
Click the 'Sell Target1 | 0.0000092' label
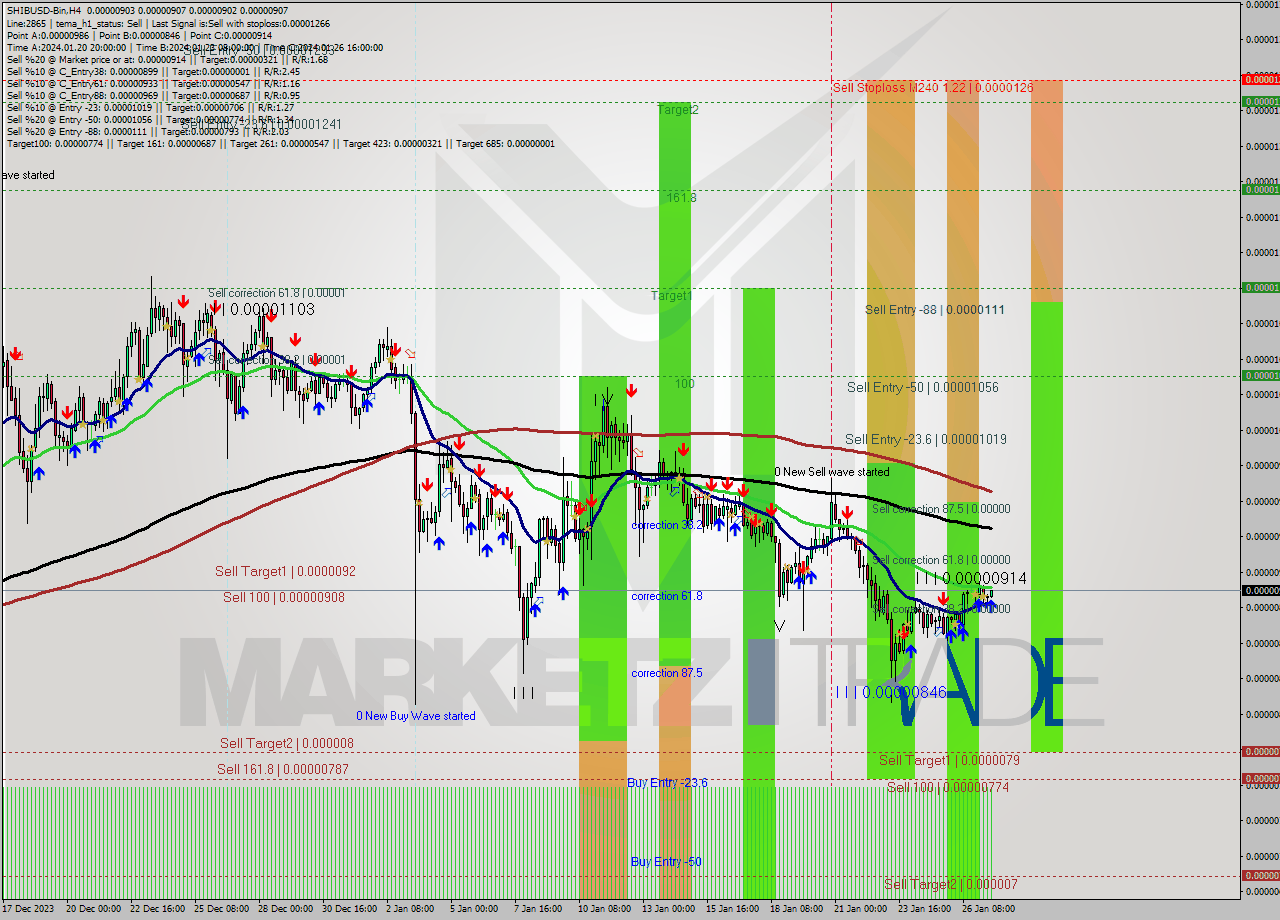[285, 571]
